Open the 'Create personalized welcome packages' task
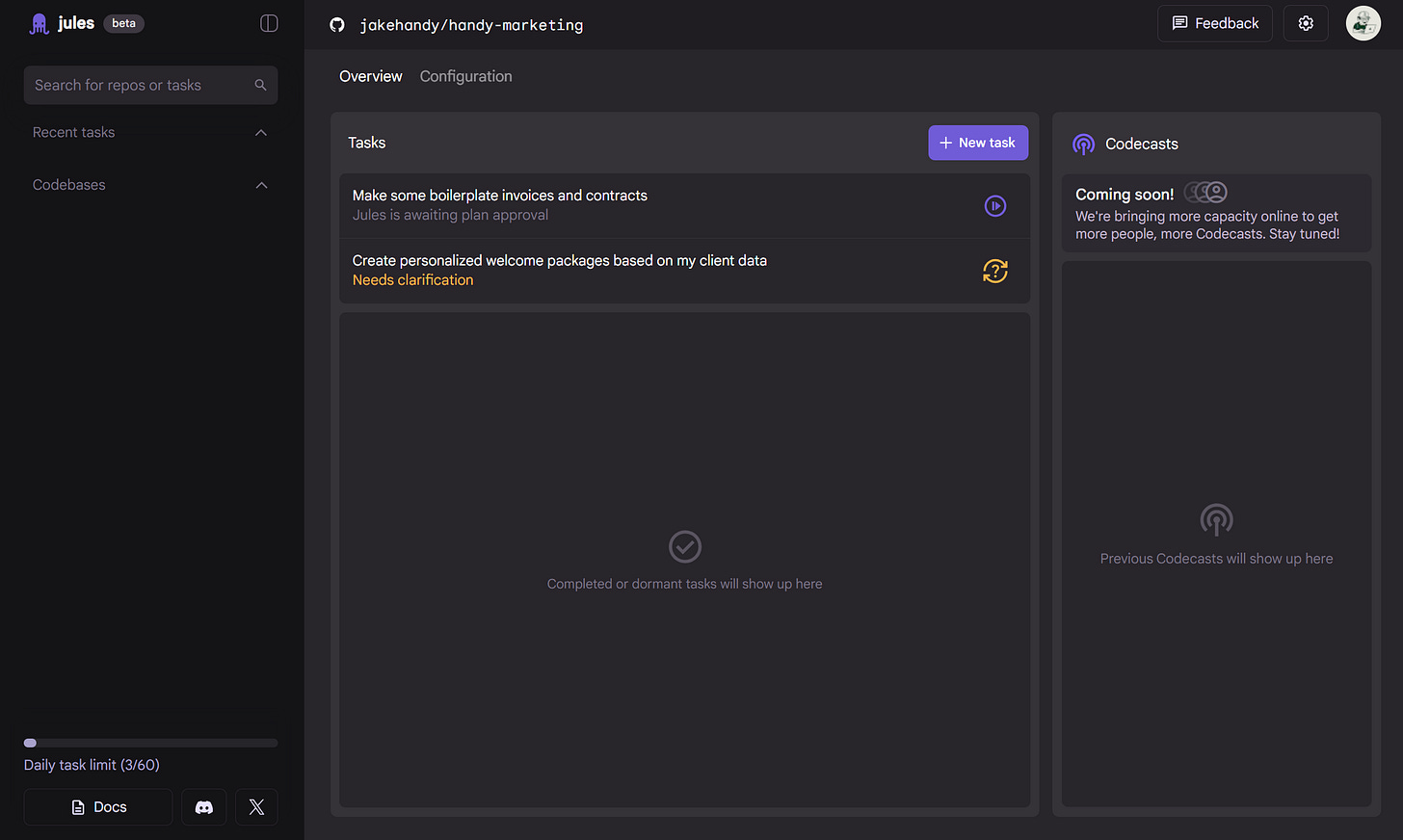1403x840 pixels. [685, 271]
